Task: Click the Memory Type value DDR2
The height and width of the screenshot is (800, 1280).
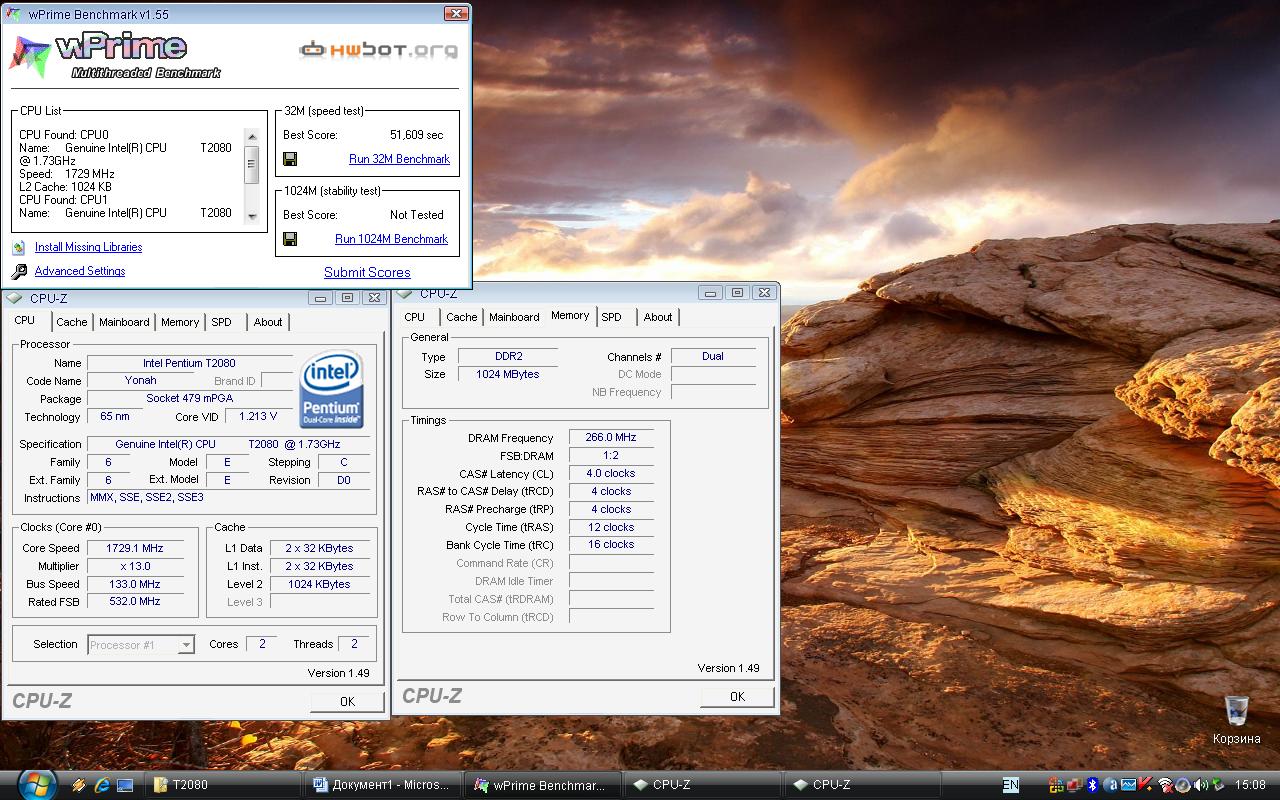Action: pyautogui.click(x=508, y=356)
